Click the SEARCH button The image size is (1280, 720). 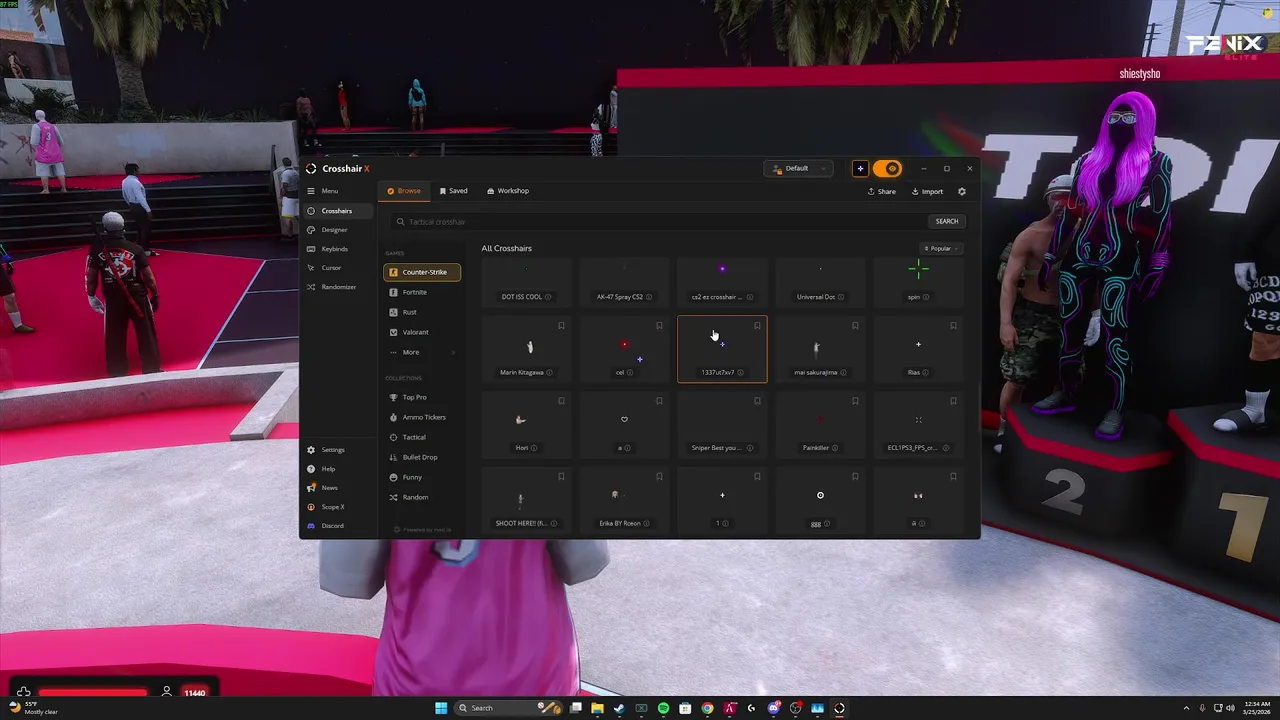pos(947,221)
